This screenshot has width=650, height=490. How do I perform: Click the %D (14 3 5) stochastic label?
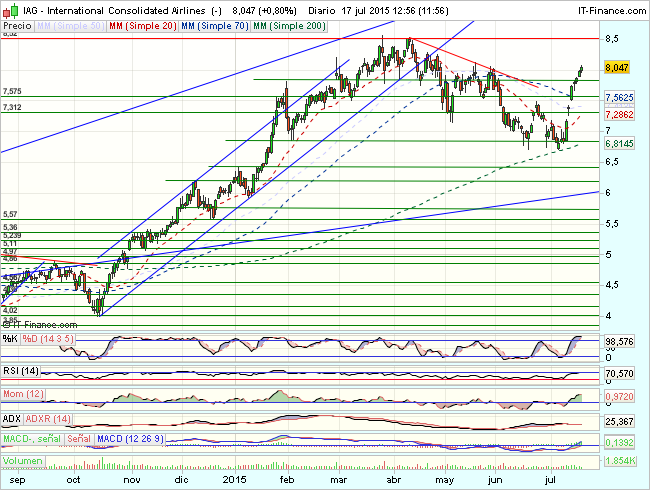(x=46, y=339)
